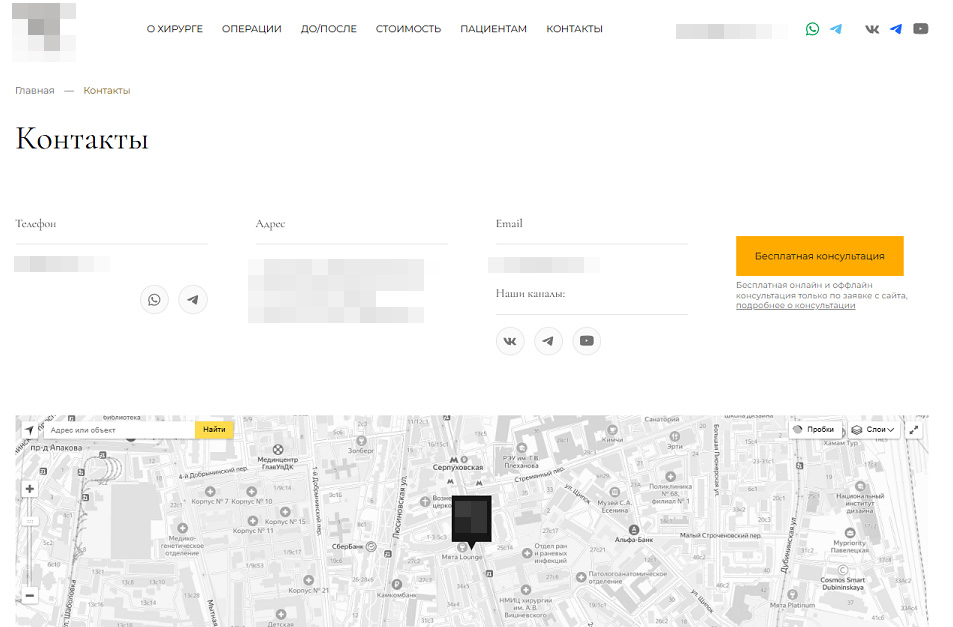The height and width of the screenshot is (627, 953).
Task: Select Серпуховская metro station on map
Action: tap(458, 464)
